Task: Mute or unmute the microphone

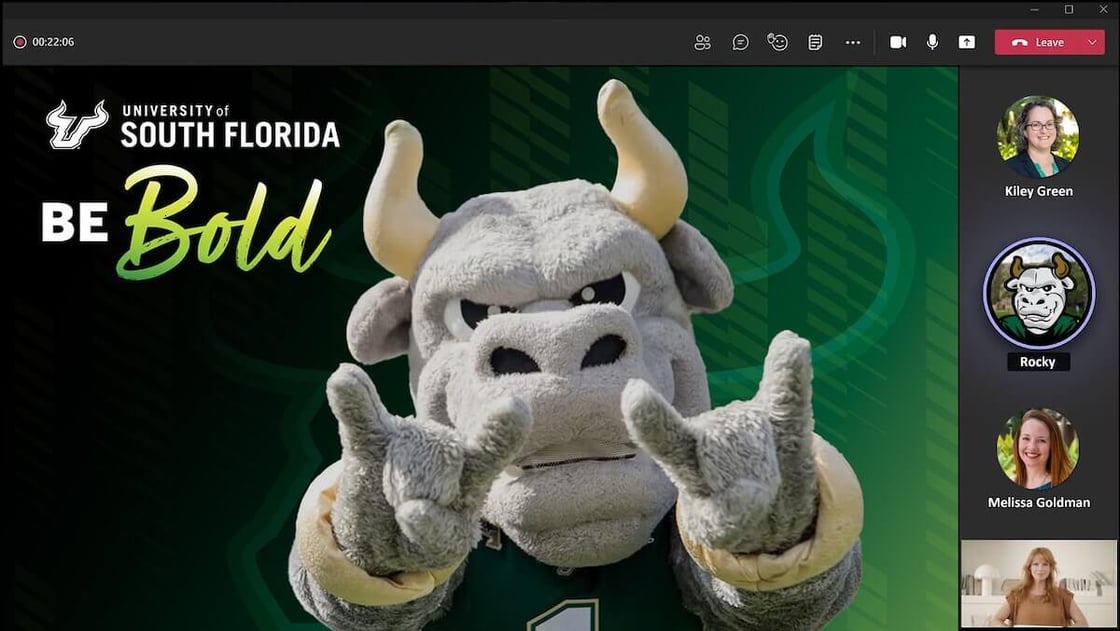Action: [x=932, y=42]
